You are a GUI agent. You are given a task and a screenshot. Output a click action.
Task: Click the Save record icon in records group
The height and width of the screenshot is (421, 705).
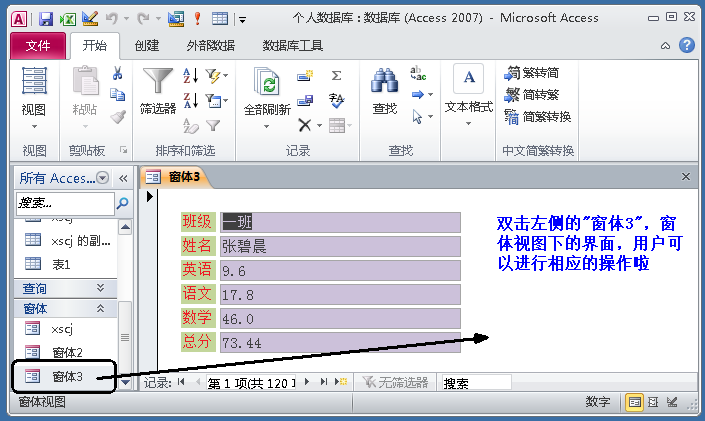coord(305,100)
